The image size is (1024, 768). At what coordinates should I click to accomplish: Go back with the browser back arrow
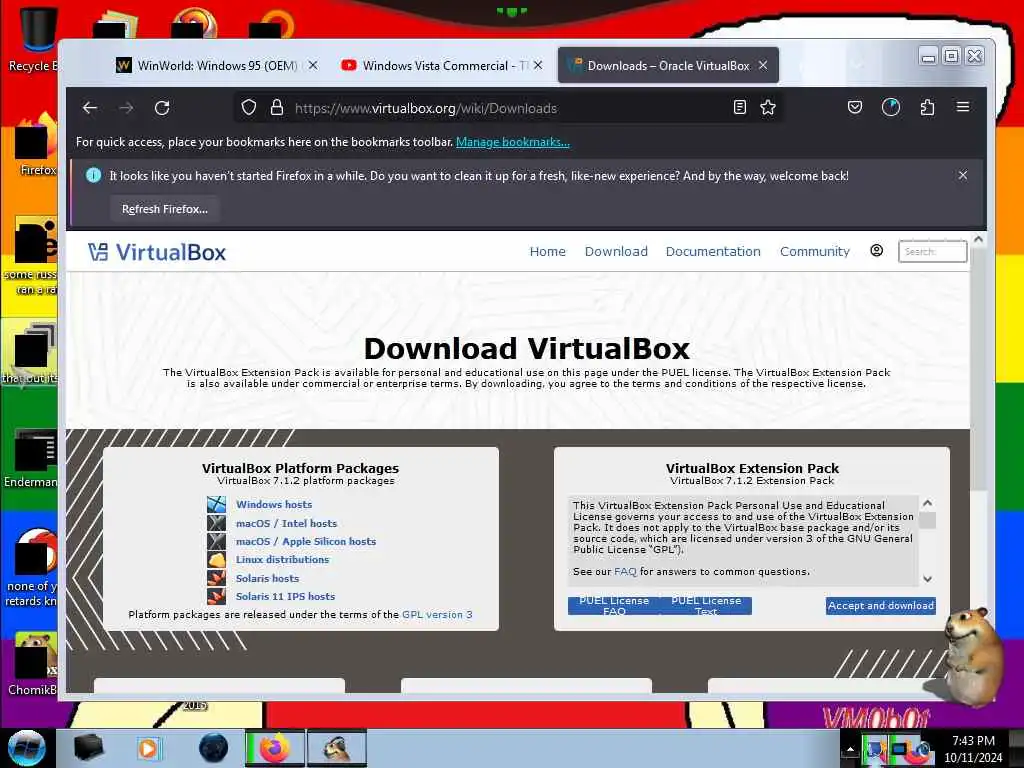coord(90,108)
